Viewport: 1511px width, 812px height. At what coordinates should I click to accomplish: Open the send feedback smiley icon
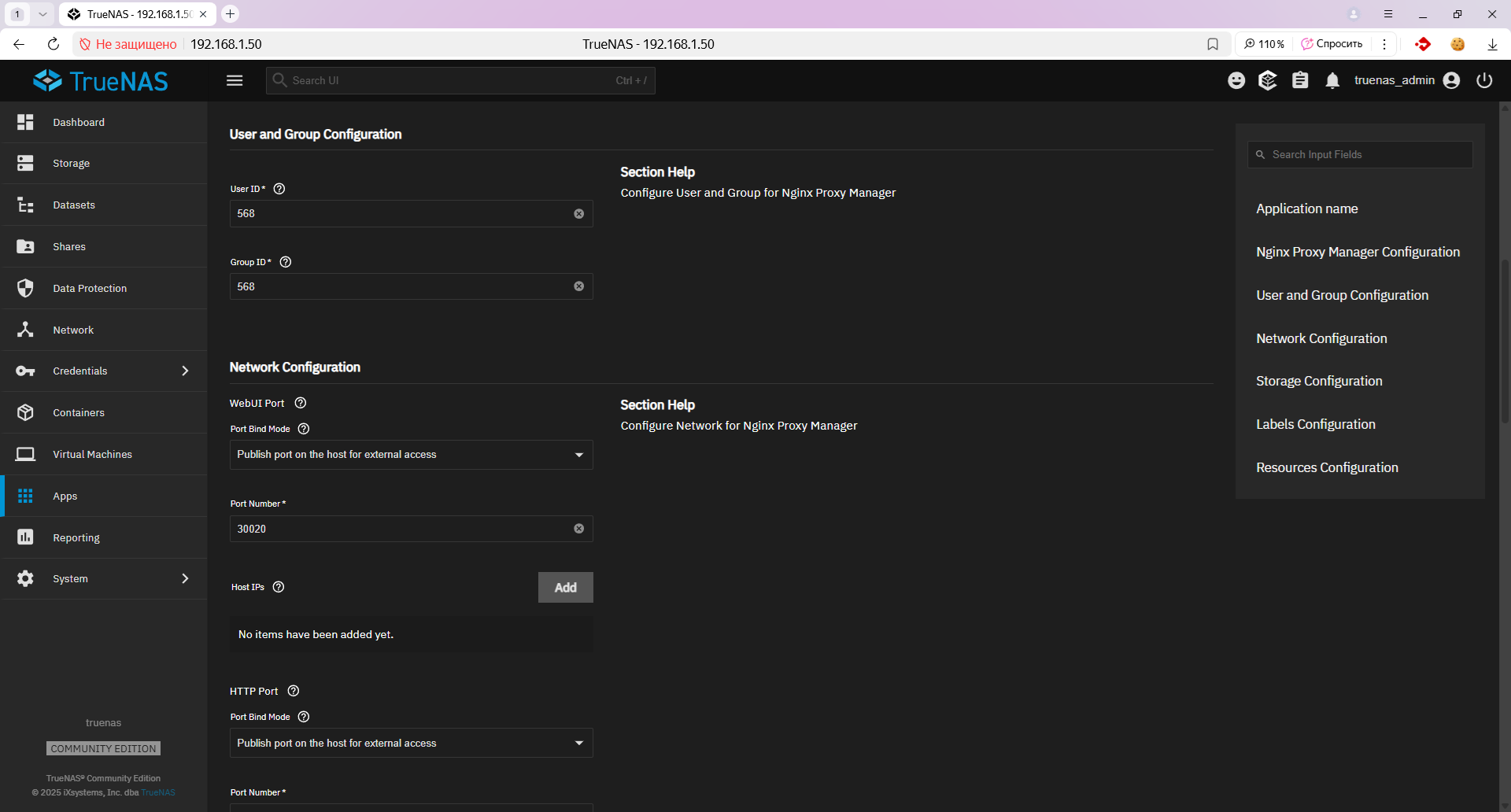[x=1236, y=80]
